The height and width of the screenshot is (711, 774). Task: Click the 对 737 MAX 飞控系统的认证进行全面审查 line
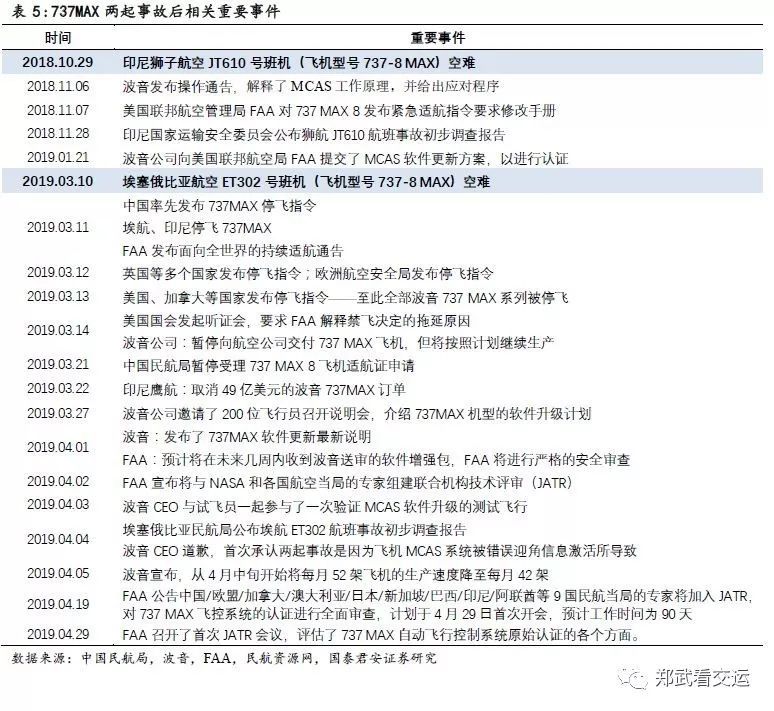click(407, 614)
